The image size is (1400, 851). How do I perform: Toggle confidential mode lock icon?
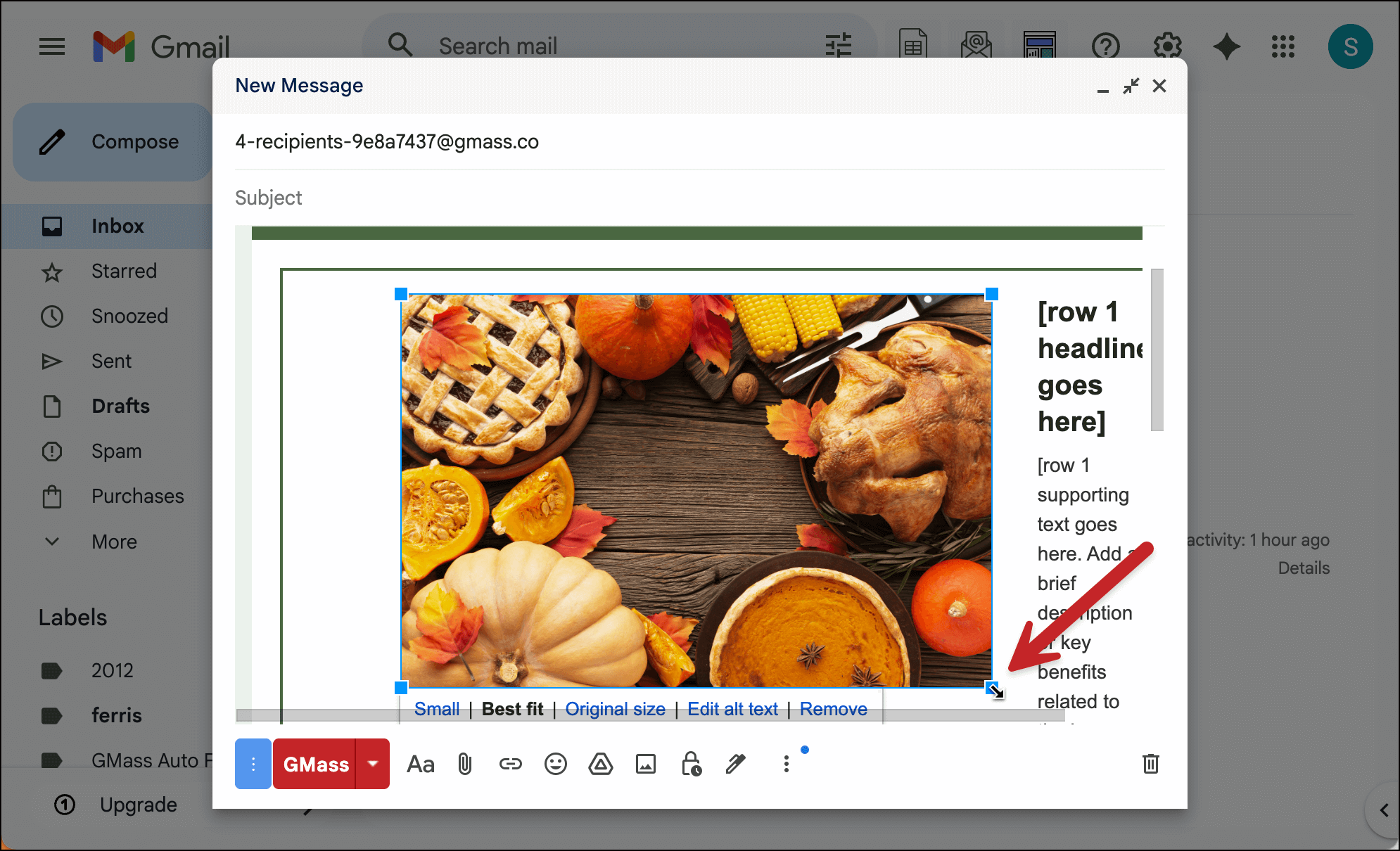point(691,764)
